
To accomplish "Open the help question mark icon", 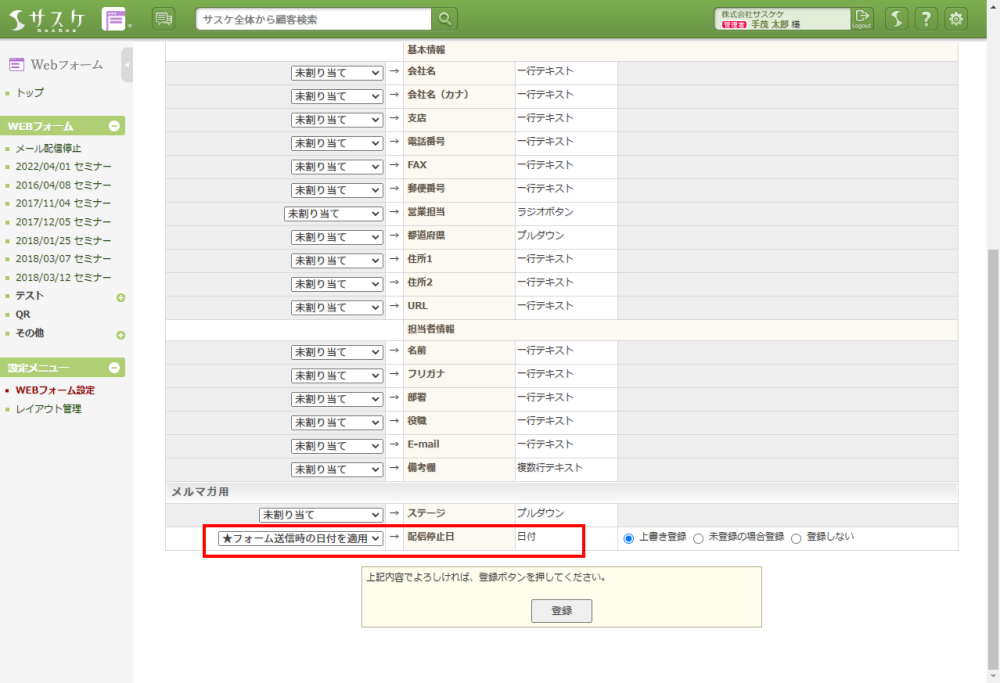I will pyautogui.click(x=927, y=19).
